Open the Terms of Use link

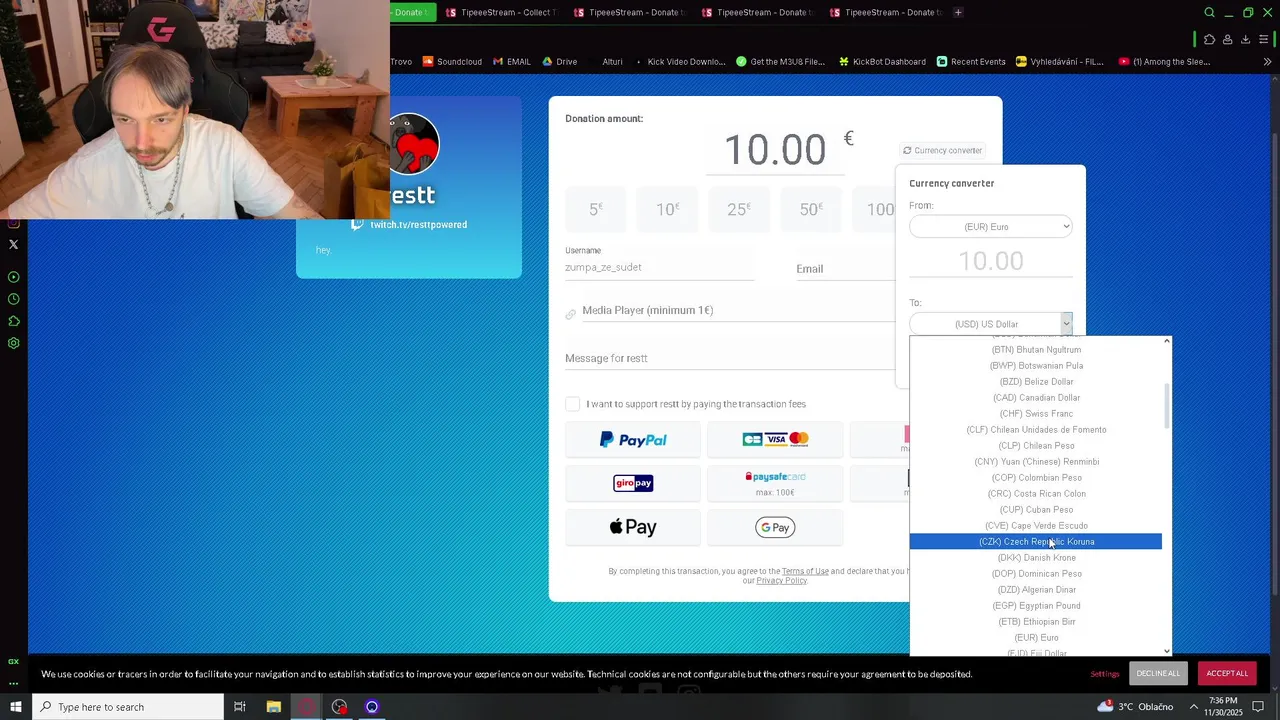[x=805, y=571]
